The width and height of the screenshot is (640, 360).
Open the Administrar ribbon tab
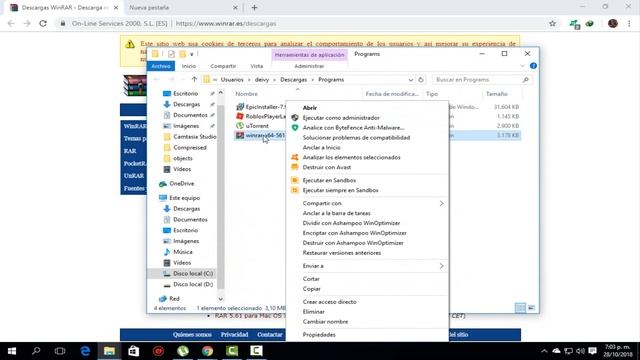click(309, 66)
